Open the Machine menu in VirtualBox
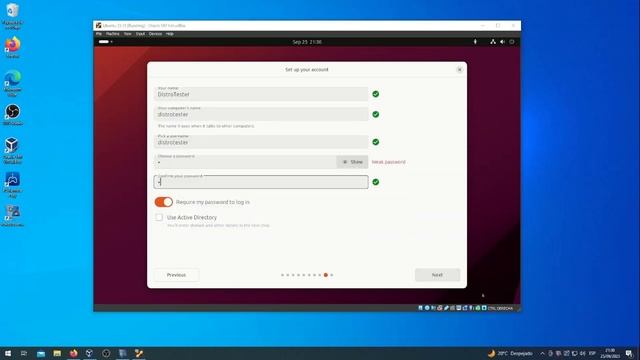Screen dimensions: 640x360 click(113, 34)
